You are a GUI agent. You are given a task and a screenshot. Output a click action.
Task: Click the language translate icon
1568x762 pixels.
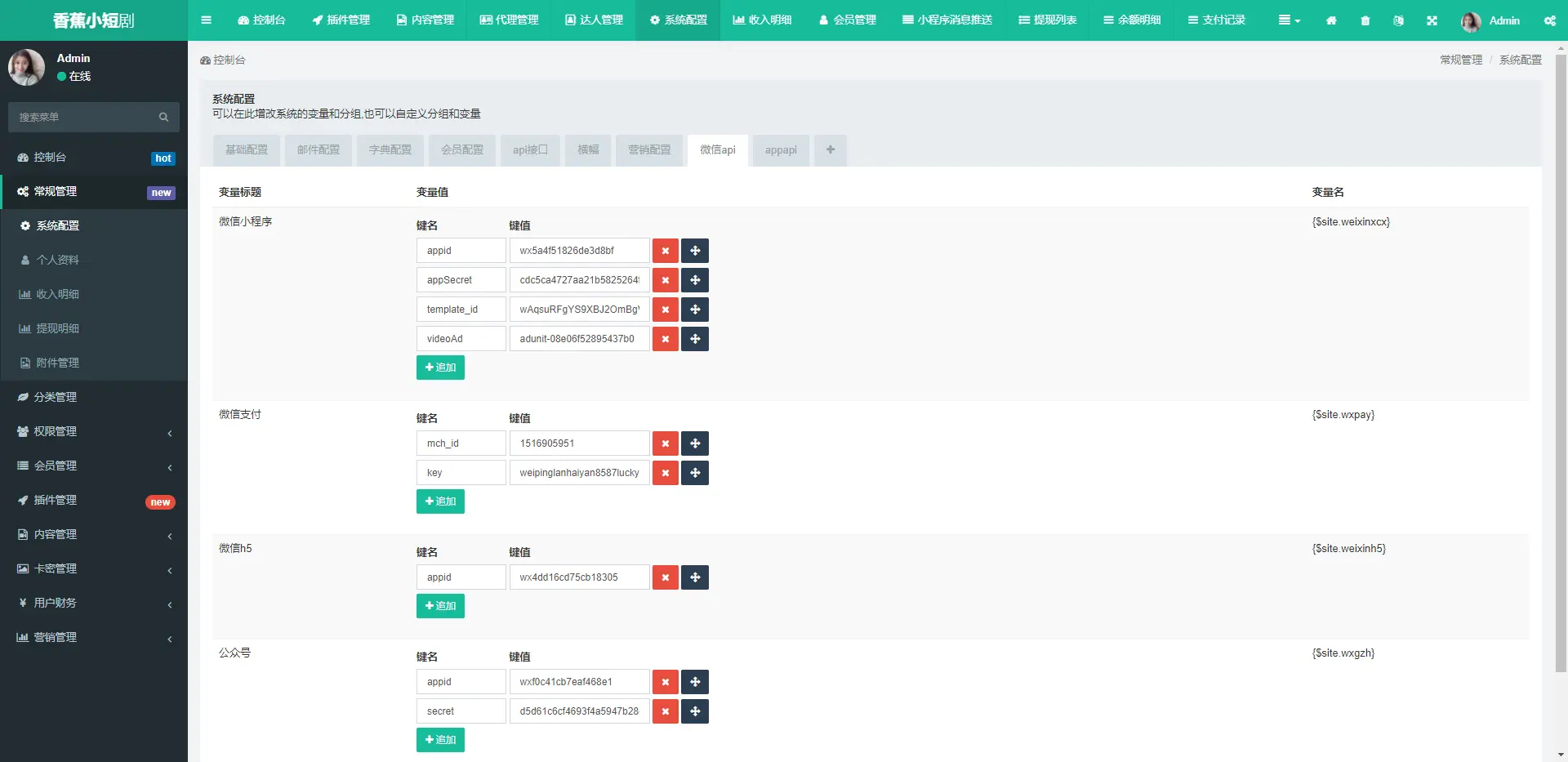click(x=1398, y=20)
